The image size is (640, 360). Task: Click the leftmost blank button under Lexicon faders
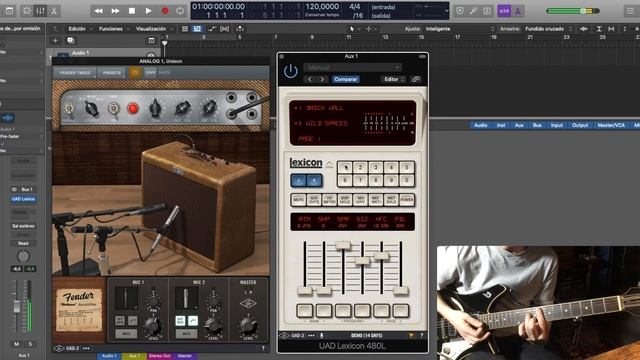[x=304, y=311]
